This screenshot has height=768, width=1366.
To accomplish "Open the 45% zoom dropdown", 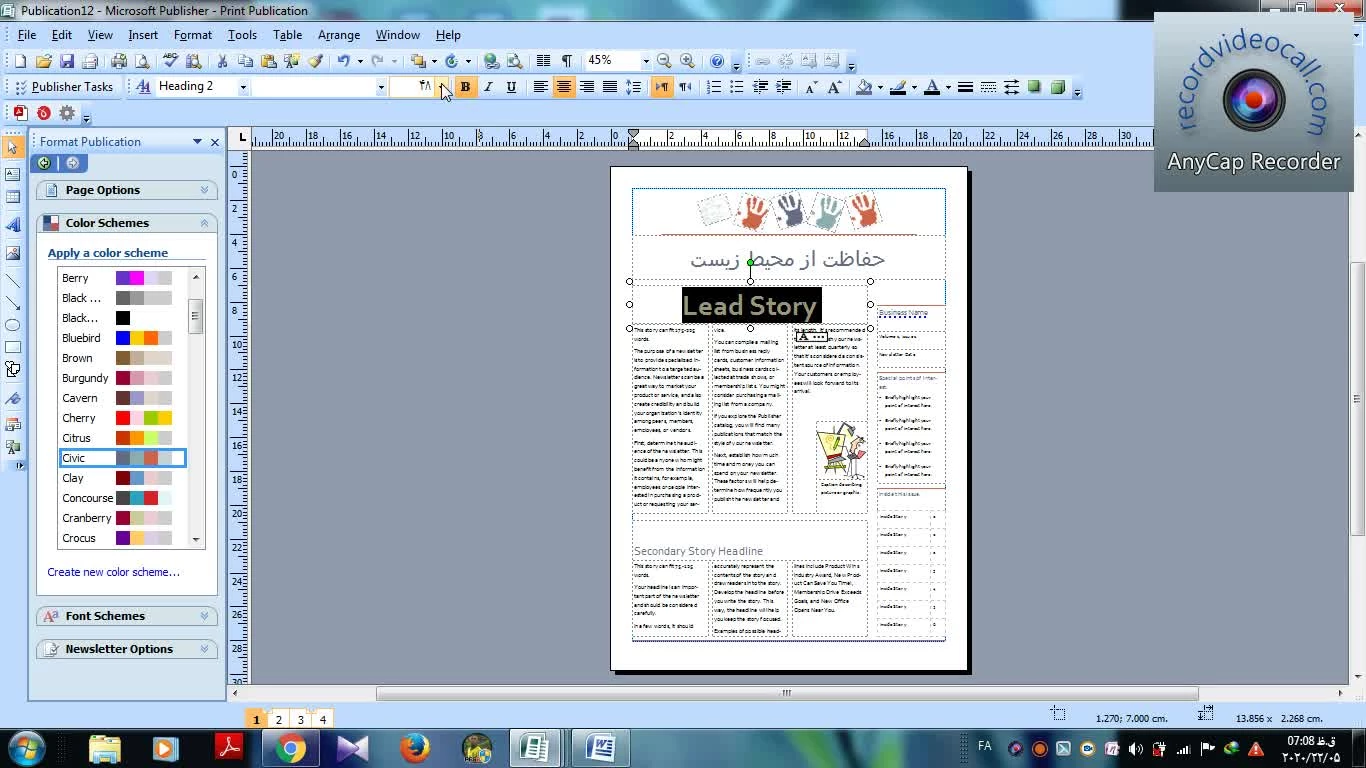I will click(645, 61).
